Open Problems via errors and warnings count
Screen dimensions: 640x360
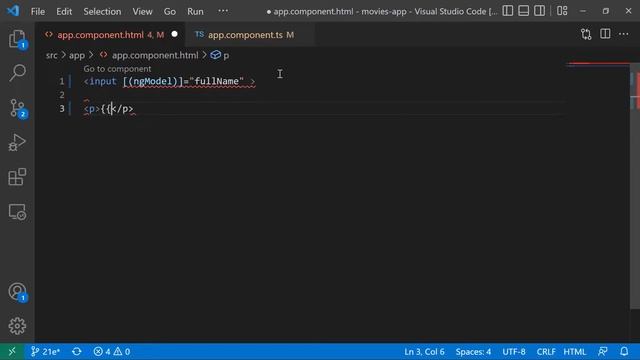pyautogui.click(x=112, y=351)
